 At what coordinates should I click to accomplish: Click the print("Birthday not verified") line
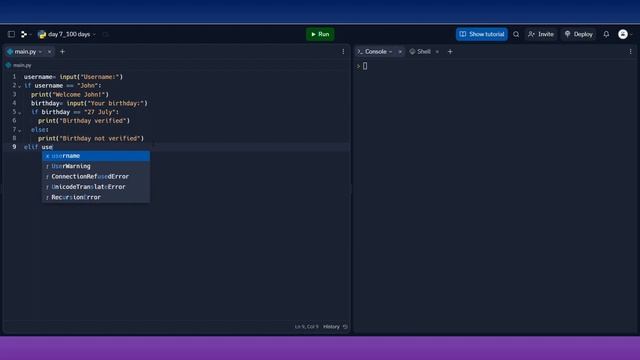point(91,138)
